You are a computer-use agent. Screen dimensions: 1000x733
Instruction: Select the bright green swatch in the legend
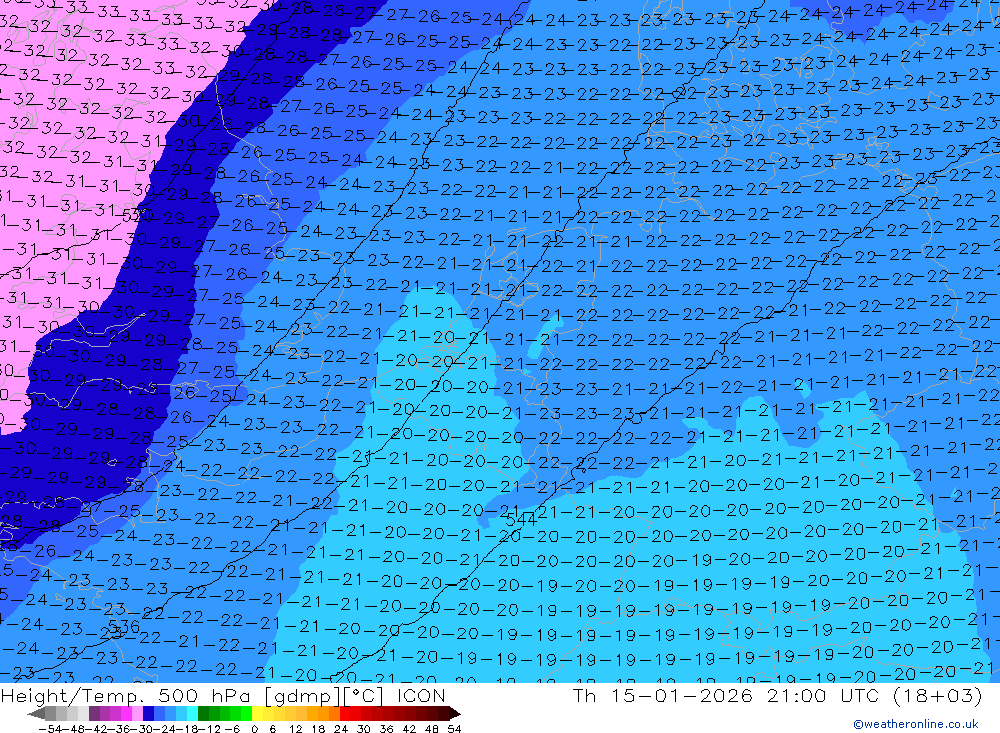[246, 714]
